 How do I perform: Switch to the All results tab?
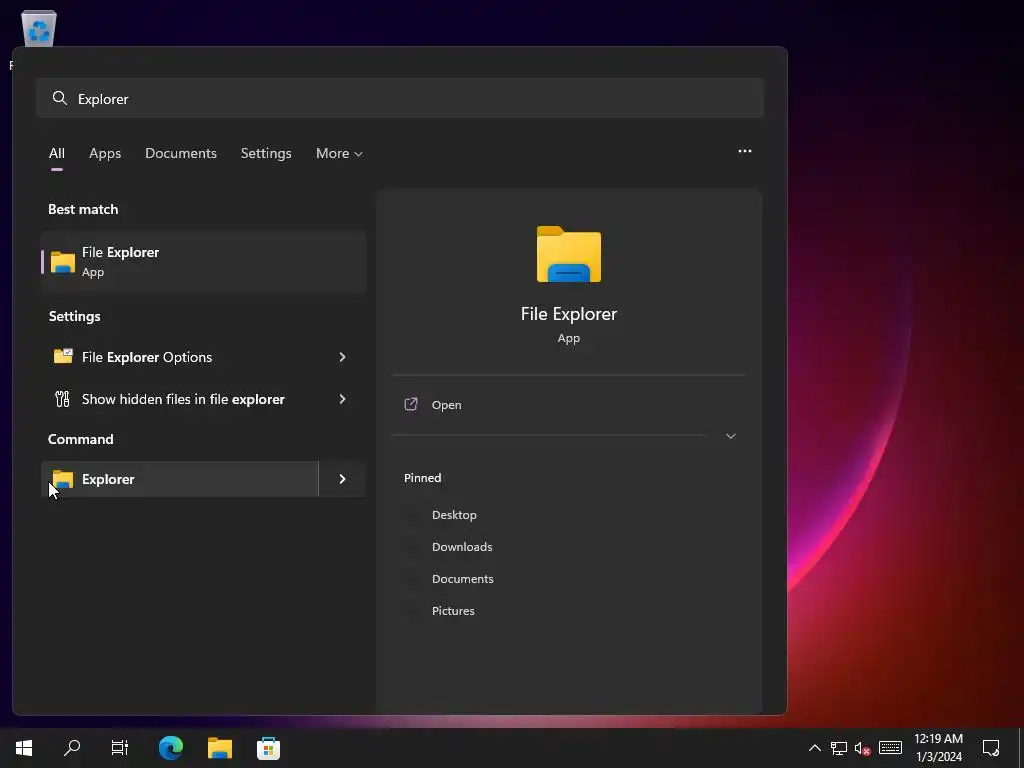point(57,153)
